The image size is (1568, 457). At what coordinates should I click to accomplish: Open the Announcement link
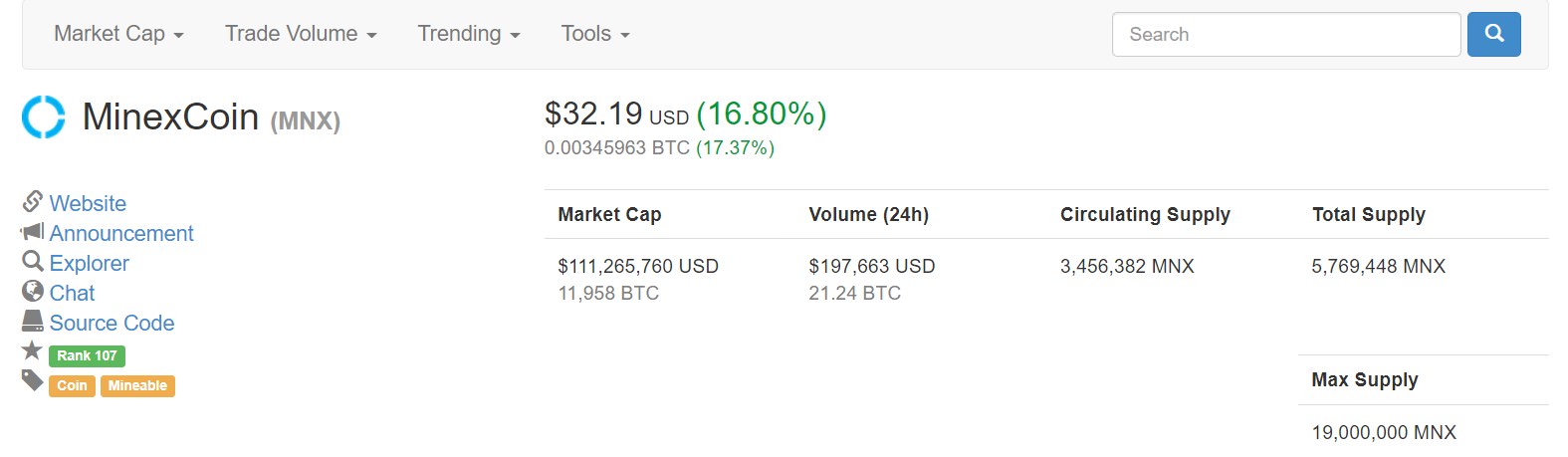coord(121,233)
